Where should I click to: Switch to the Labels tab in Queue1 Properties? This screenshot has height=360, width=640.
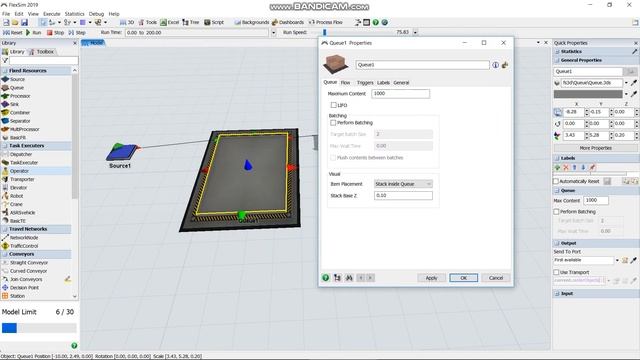383,82
